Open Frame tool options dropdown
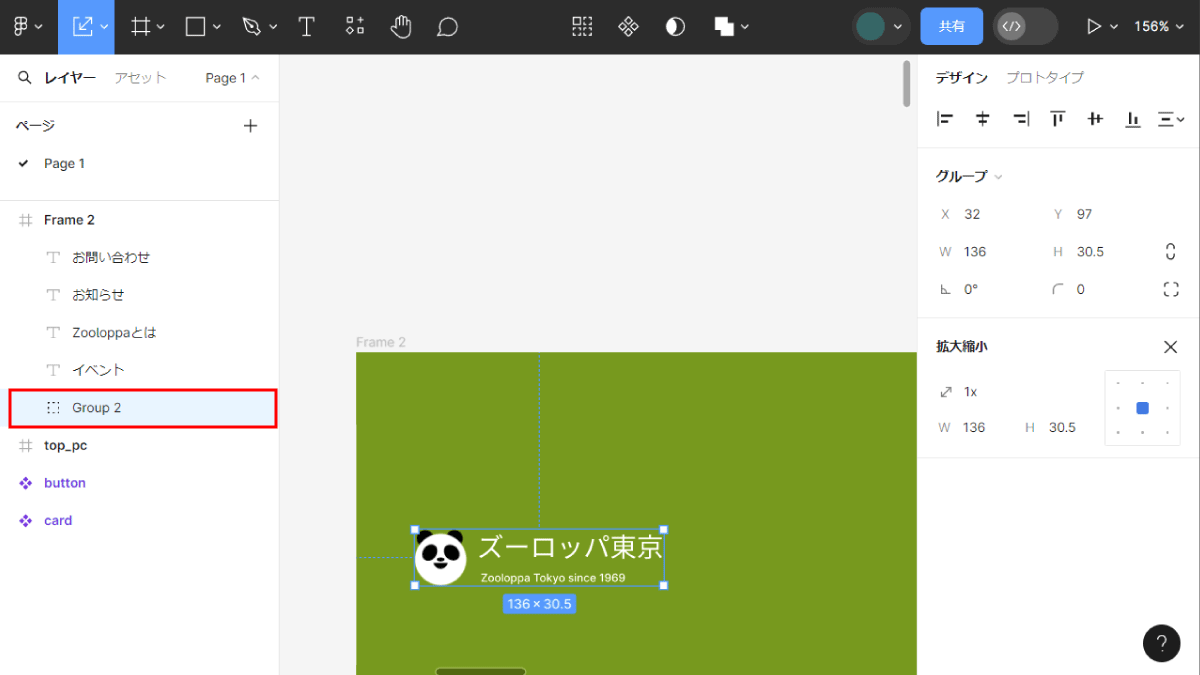1200x675 pixels. pos(160,27)
